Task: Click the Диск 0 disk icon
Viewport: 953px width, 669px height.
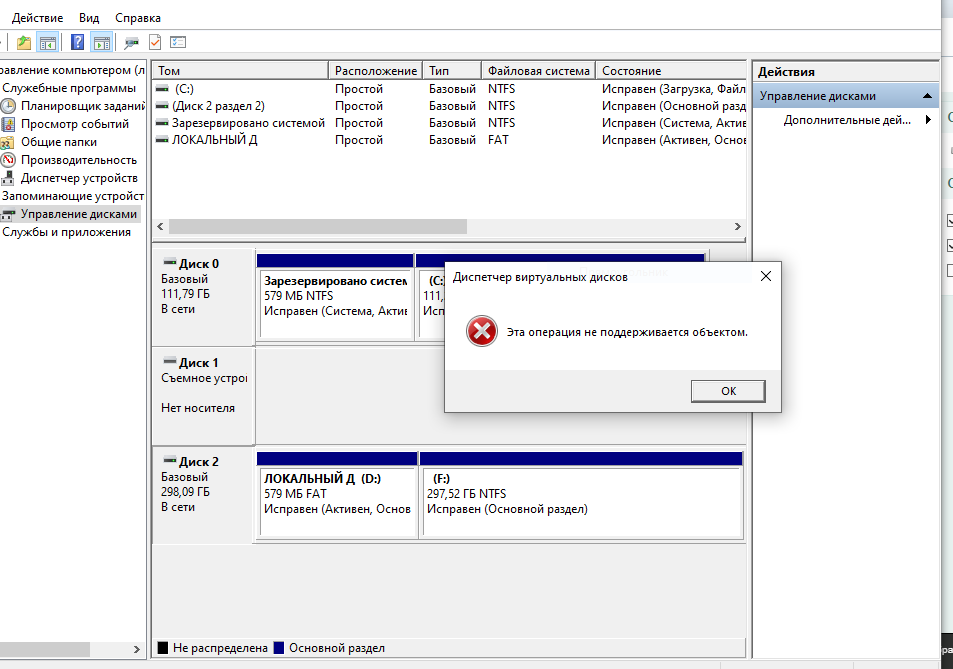Action: tap(170, 262)
